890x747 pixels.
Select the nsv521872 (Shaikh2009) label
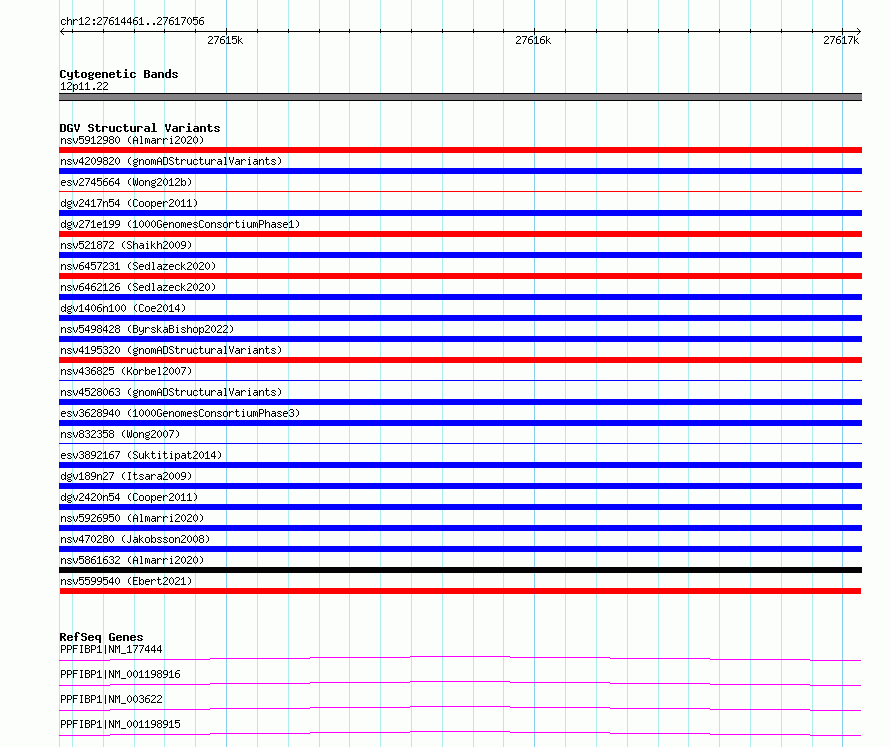126,245
